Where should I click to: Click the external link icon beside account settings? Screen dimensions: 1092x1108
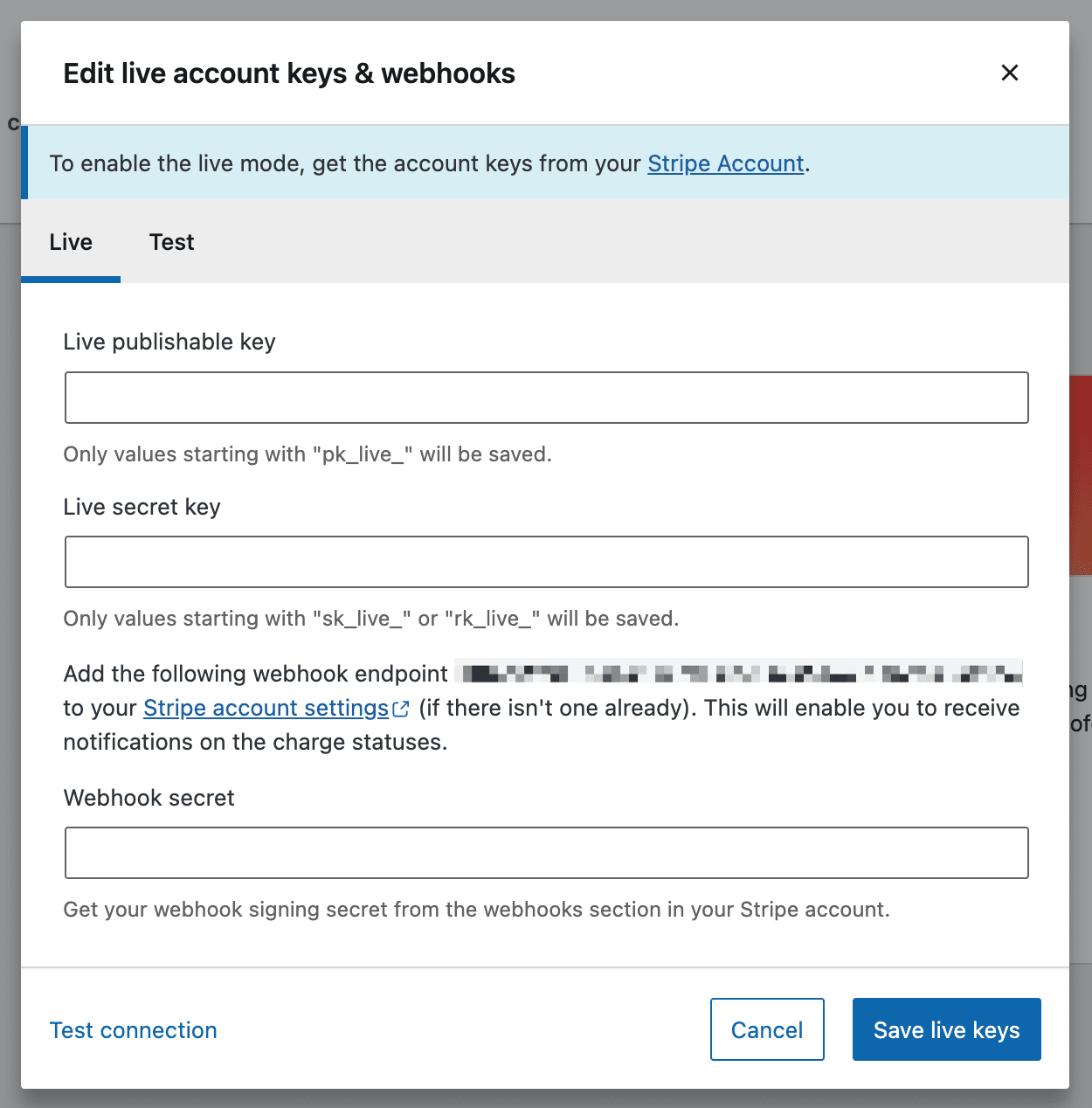pyautogui.click(x=401, y=710)
